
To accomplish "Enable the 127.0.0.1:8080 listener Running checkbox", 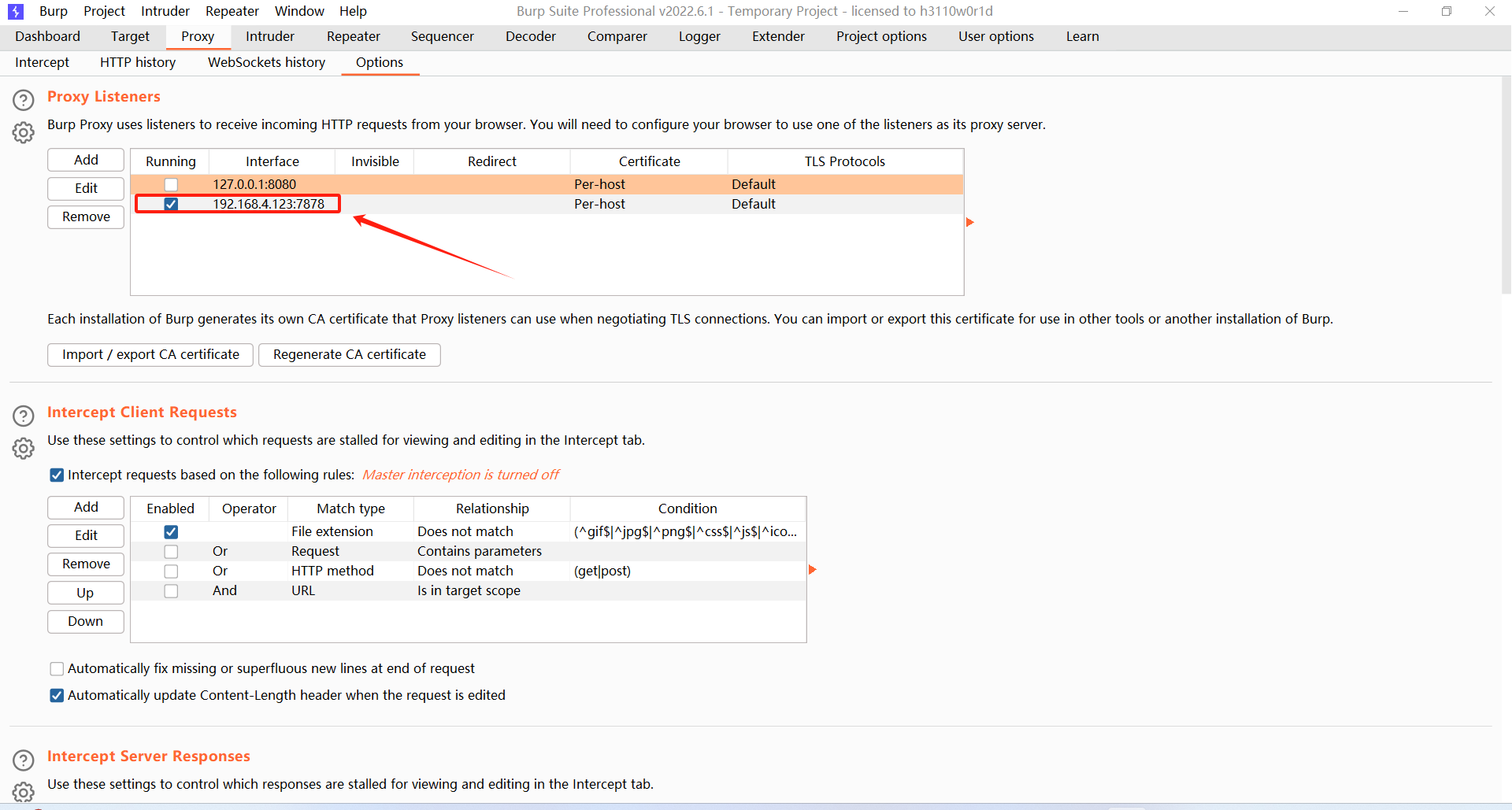I will click(x=171, y=184).
